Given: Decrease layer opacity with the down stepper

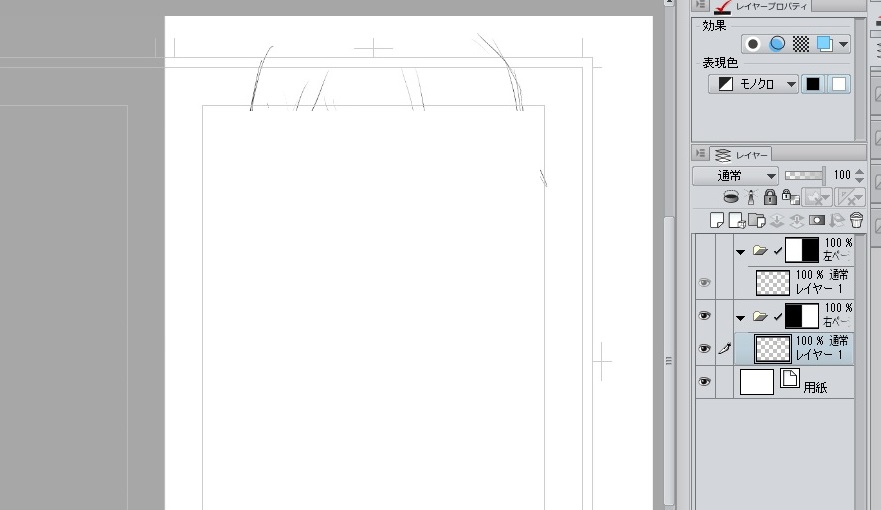Looking at the screenshot, I should 859,180.
